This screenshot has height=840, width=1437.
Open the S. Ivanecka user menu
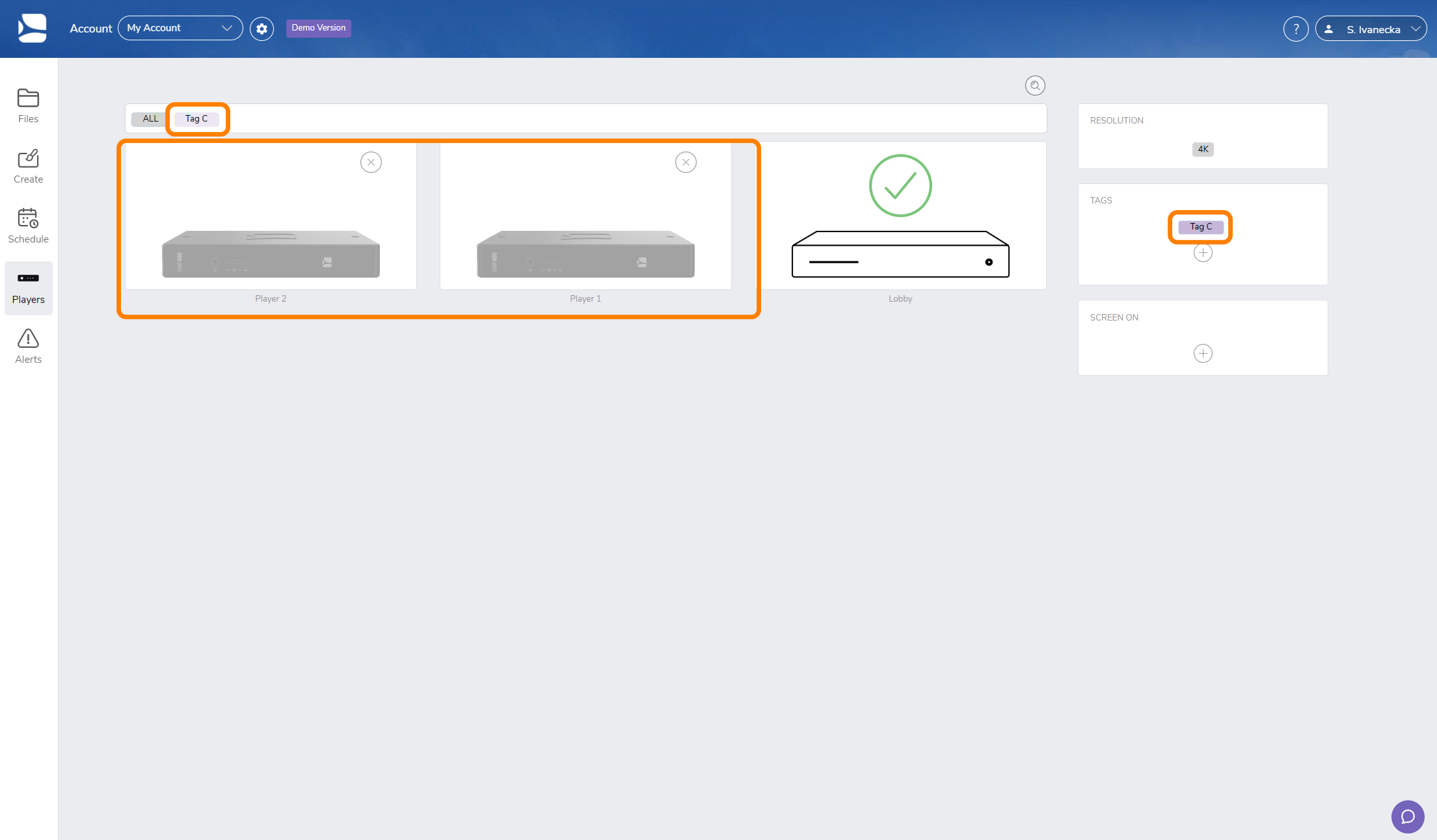coord(1371,29)
